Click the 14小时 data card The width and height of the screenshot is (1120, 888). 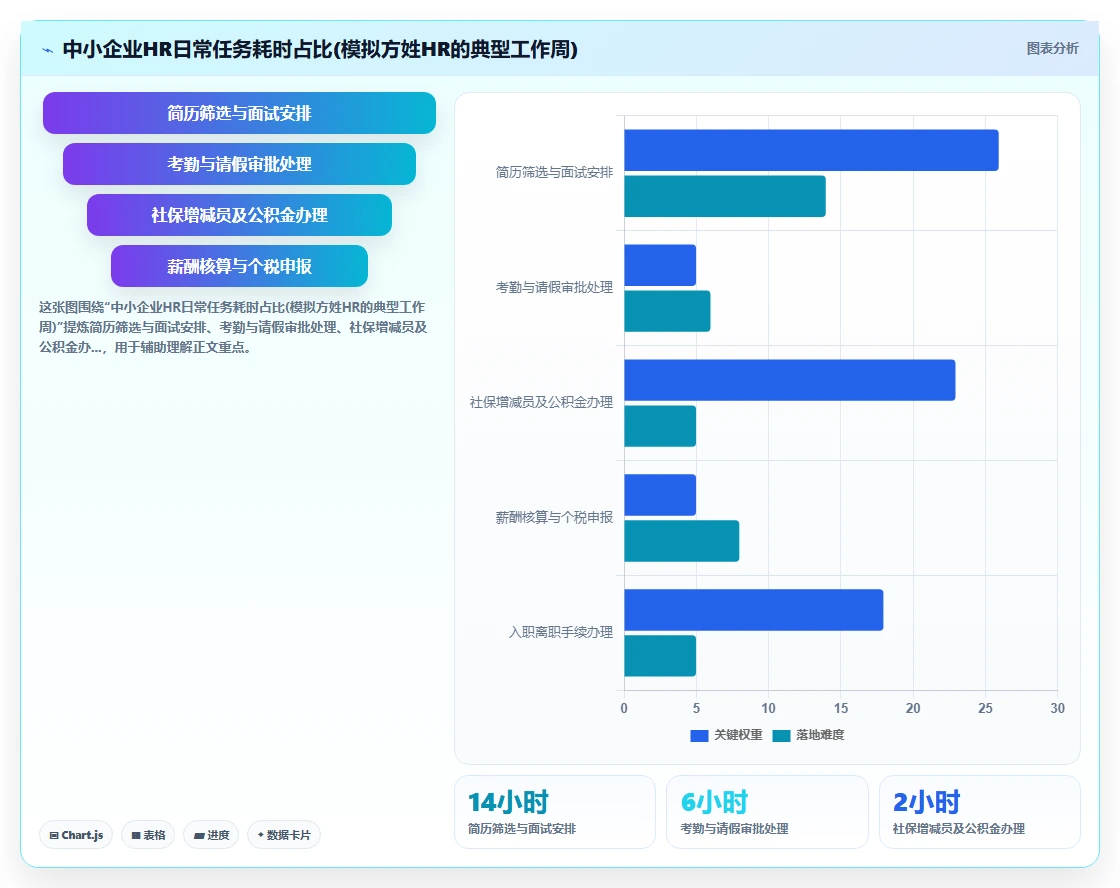pos(555,812)
